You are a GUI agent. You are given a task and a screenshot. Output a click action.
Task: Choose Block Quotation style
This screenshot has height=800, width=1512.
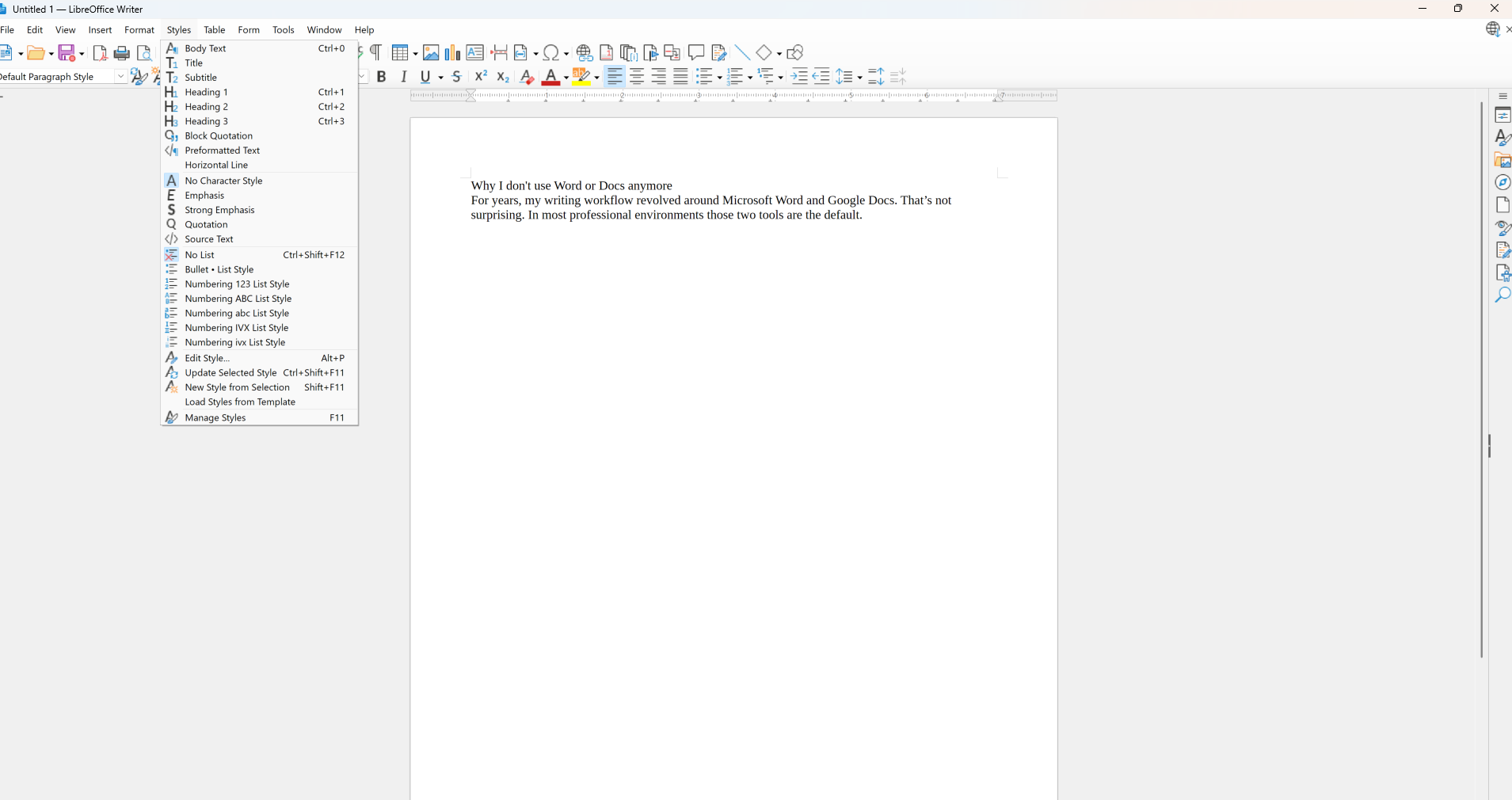click(259, 135)
